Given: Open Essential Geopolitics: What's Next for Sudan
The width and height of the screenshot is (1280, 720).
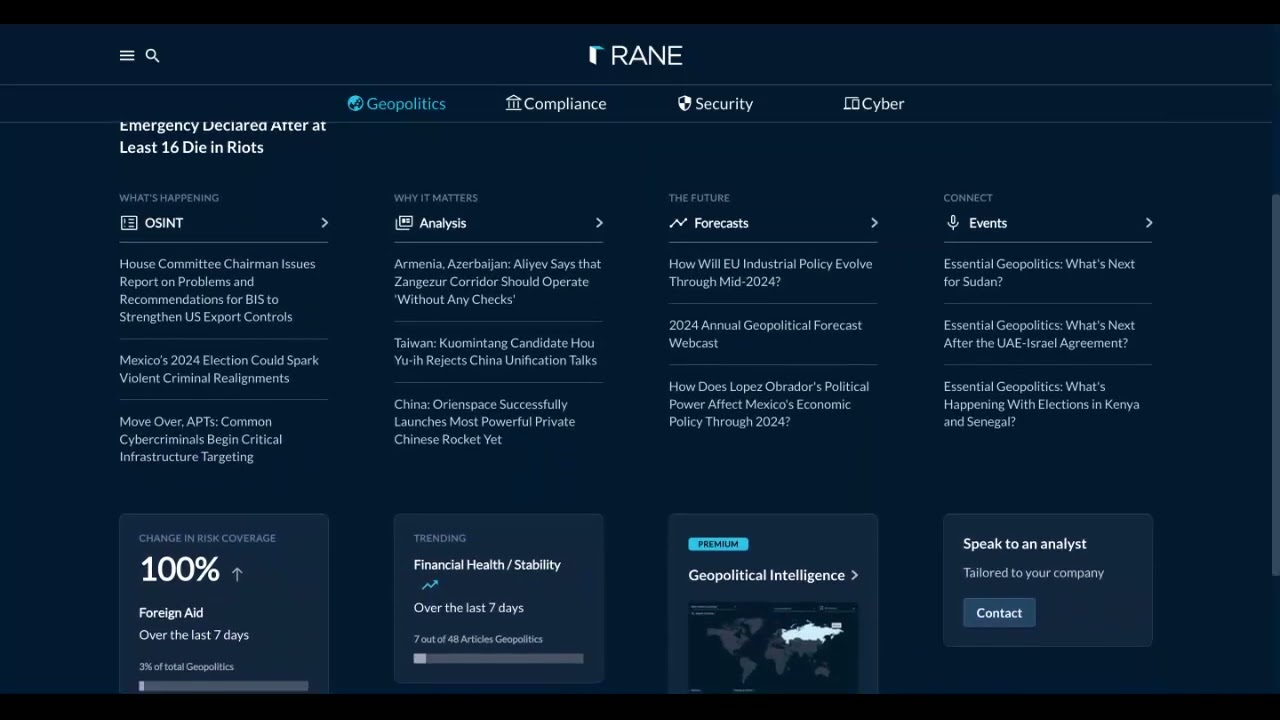Looking at the screenshot, I should [x=1039, y=272].
